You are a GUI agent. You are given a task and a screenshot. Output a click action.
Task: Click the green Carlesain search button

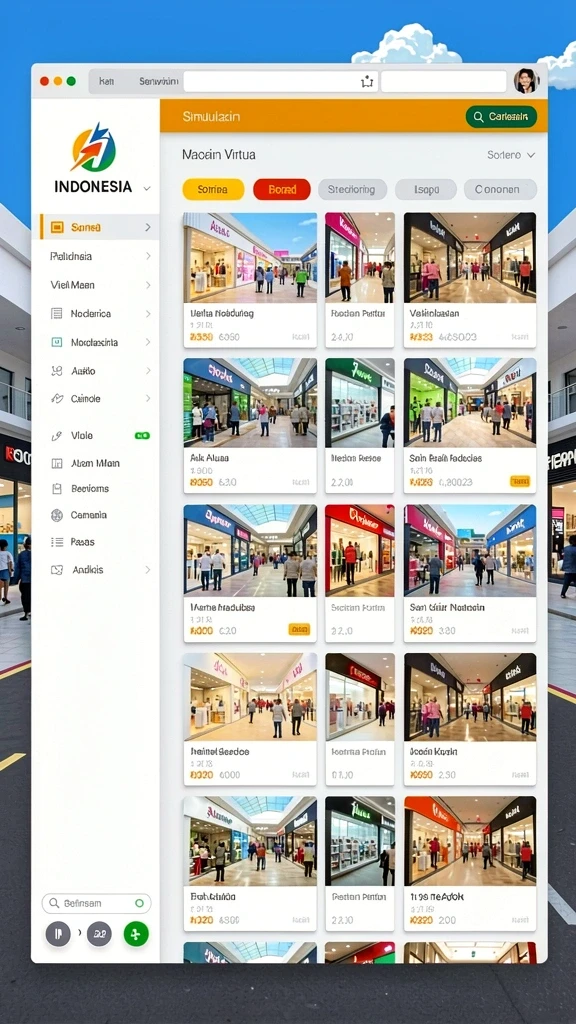coord(501,117)
